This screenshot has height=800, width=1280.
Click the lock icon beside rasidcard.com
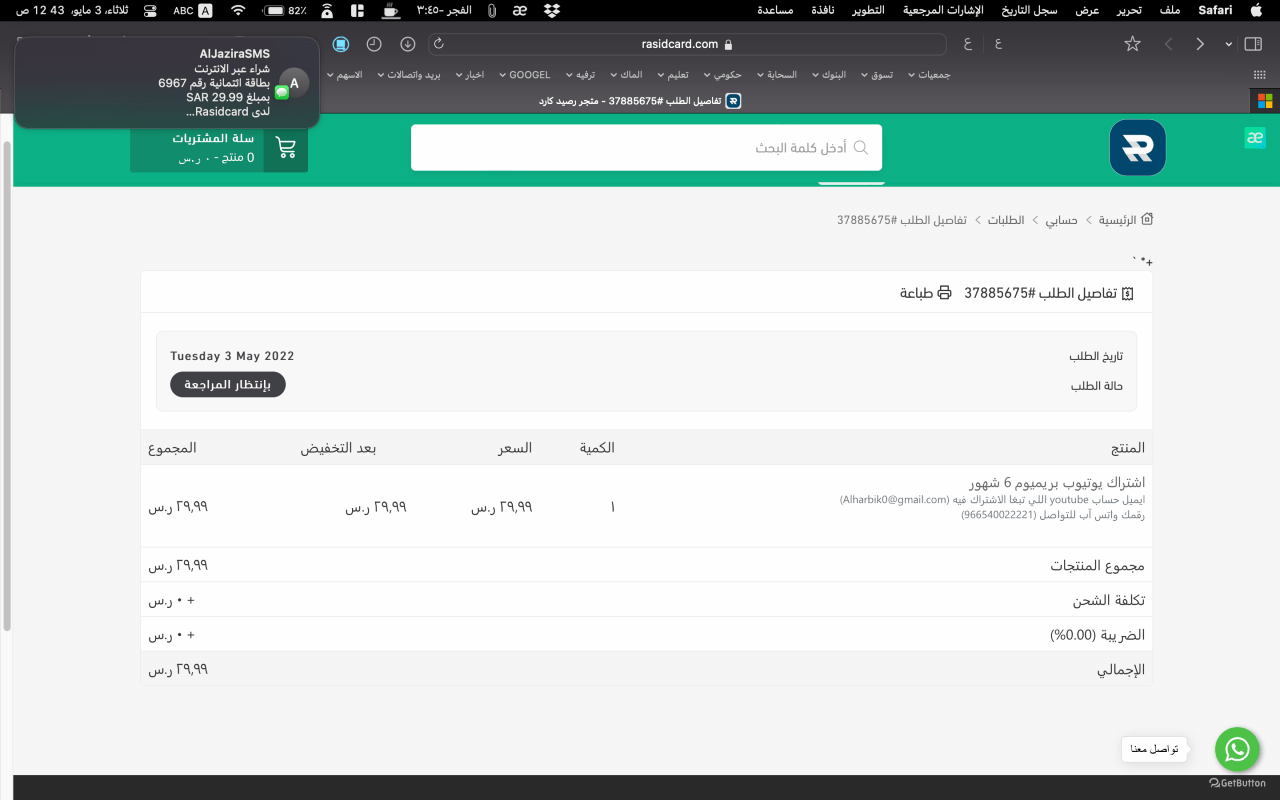[728, 44]
